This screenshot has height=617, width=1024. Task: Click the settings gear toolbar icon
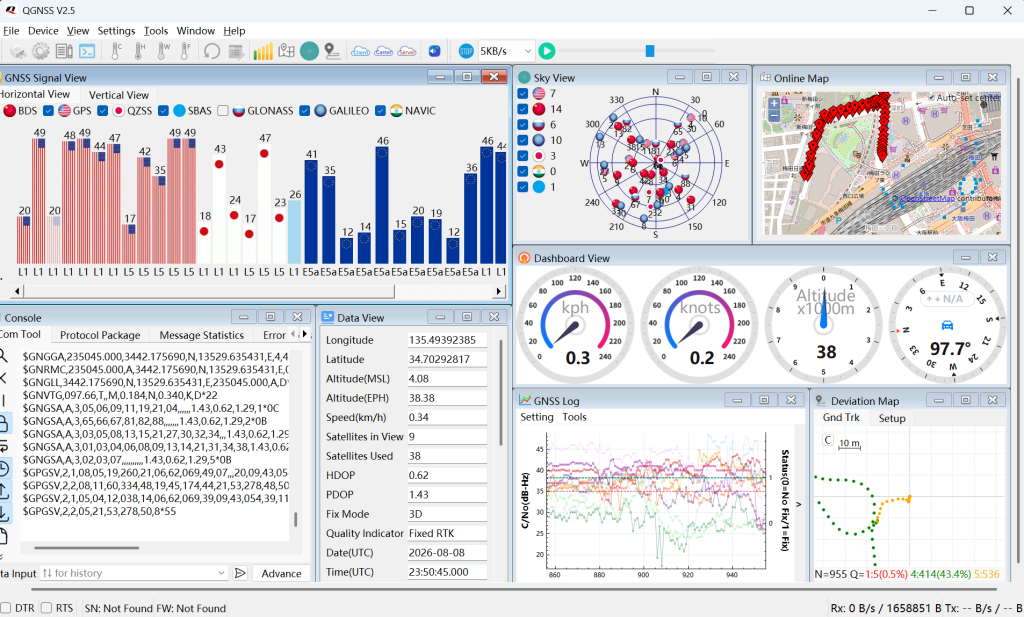[41, 51]
